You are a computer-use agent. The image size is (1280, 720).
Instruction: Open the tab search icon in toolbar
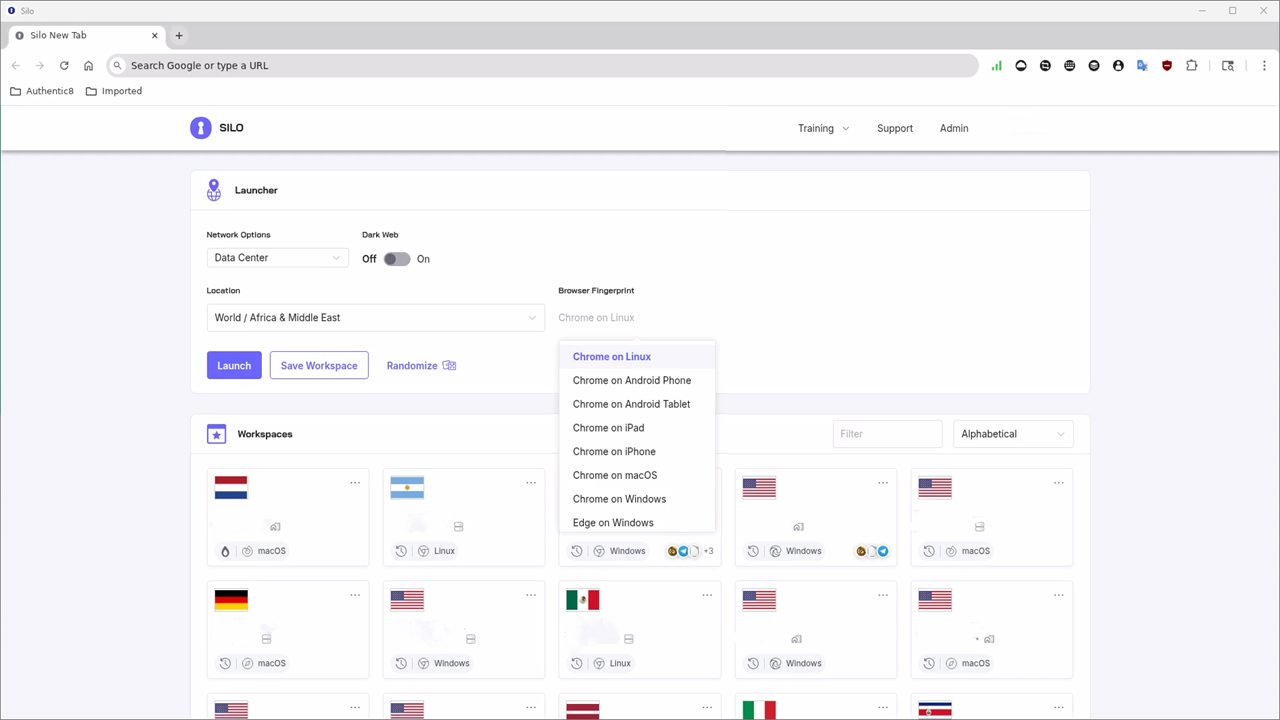(1228, 66)
